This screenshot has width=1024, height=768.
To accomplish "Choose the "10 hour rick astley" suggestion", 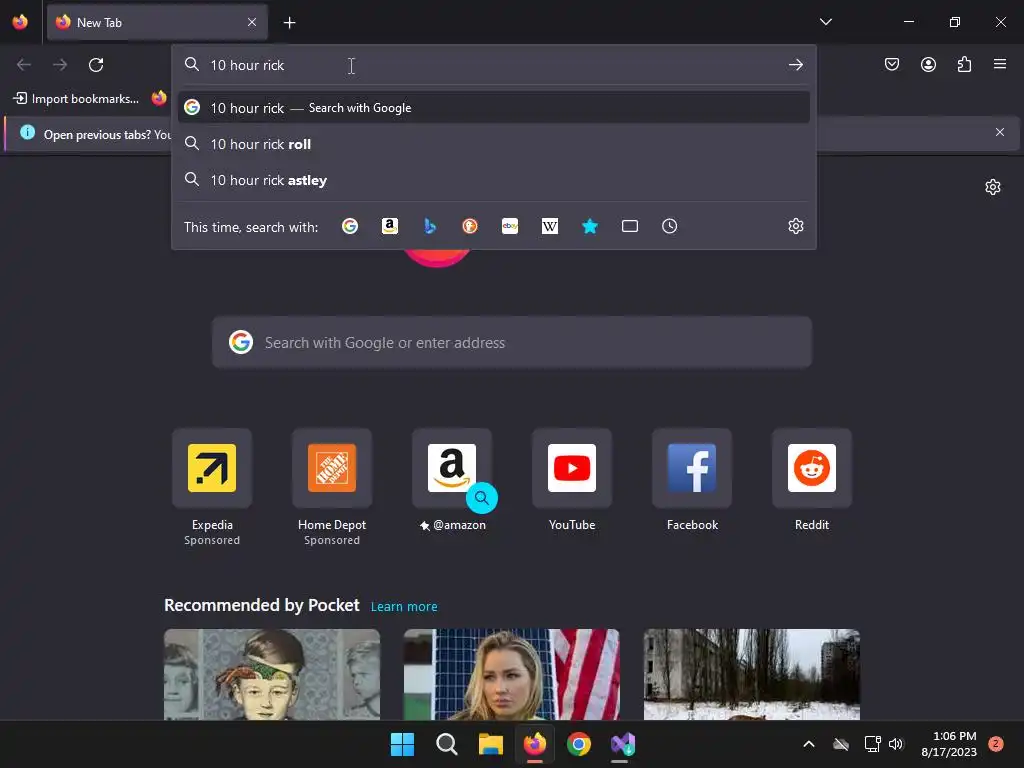I will pos(494,180).
